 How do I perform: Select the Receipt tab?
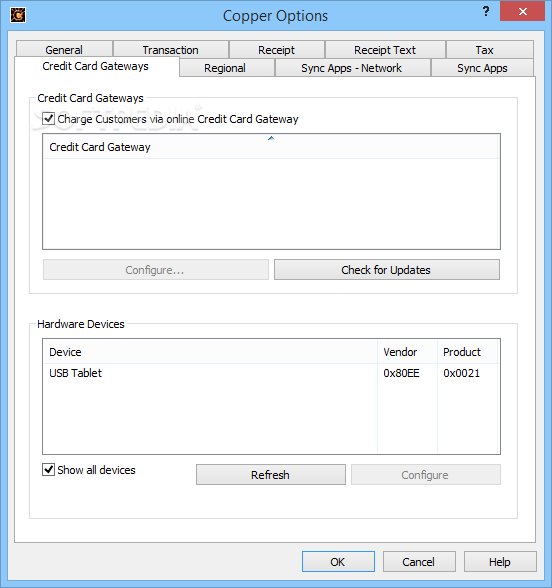coord(276,50)
